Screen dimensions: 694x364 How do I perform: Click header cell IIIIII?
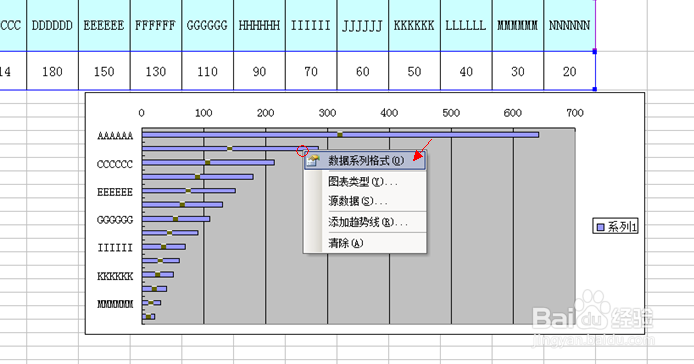tap(311, 26)
